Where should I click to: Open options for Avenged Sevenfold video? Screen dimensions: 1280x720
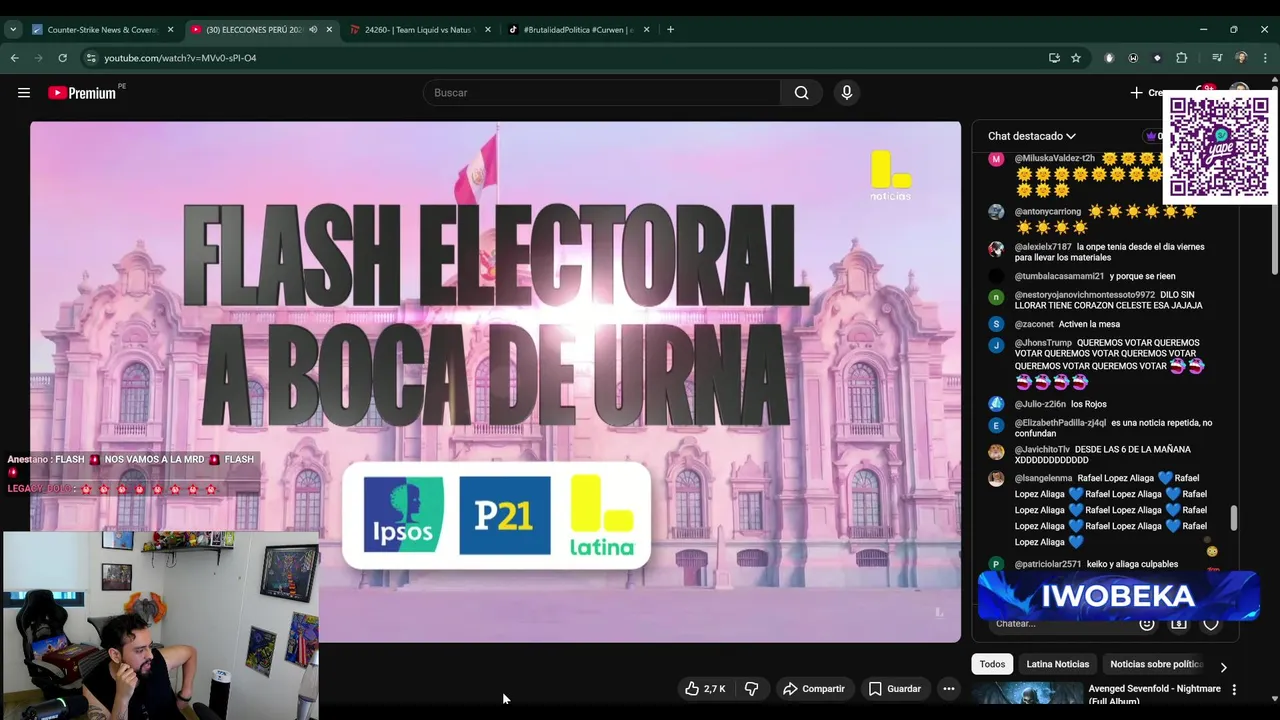tap(1234, 690)
